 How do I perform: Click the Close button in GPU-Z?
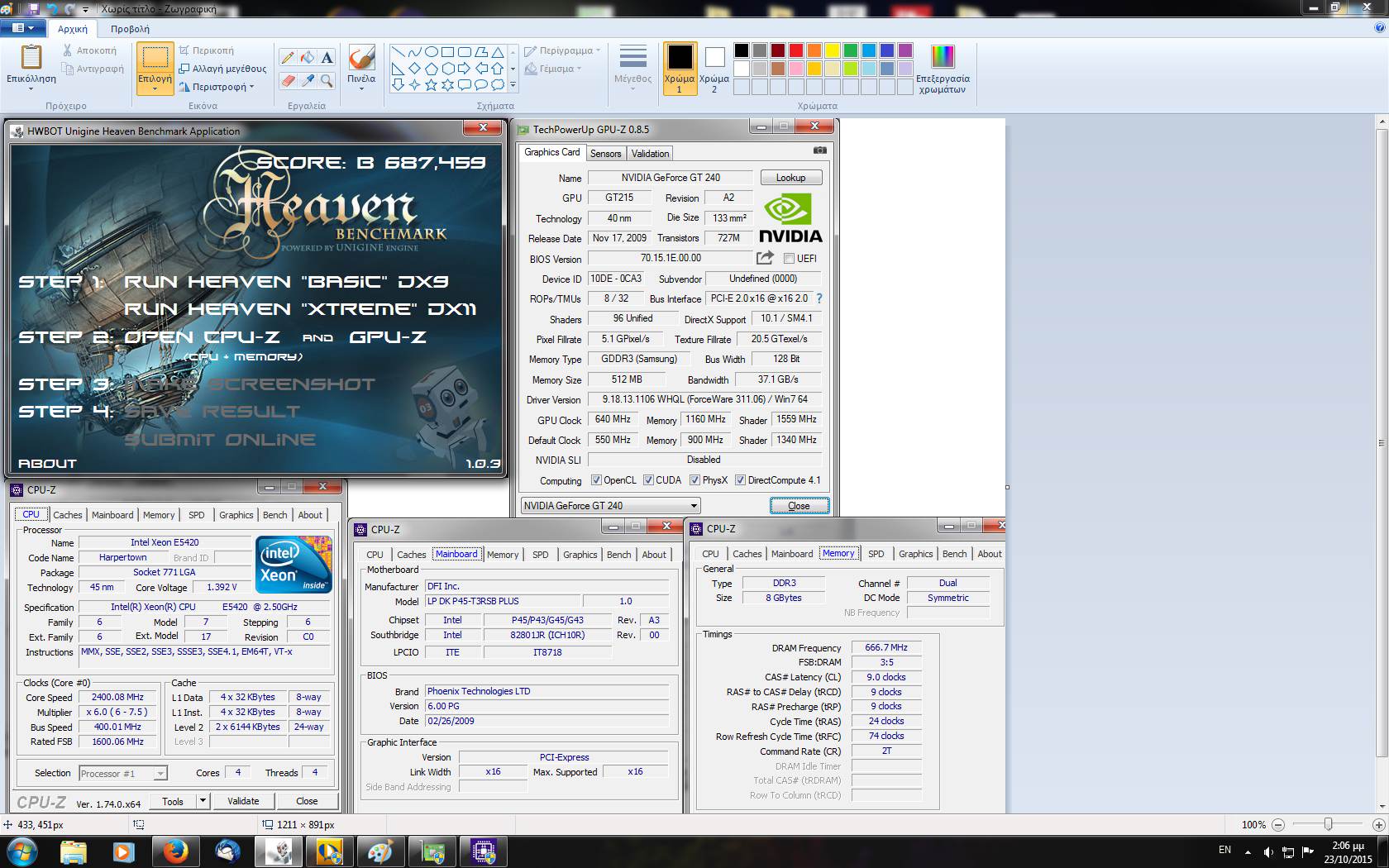pyautogui.click(x=799, y=506)
